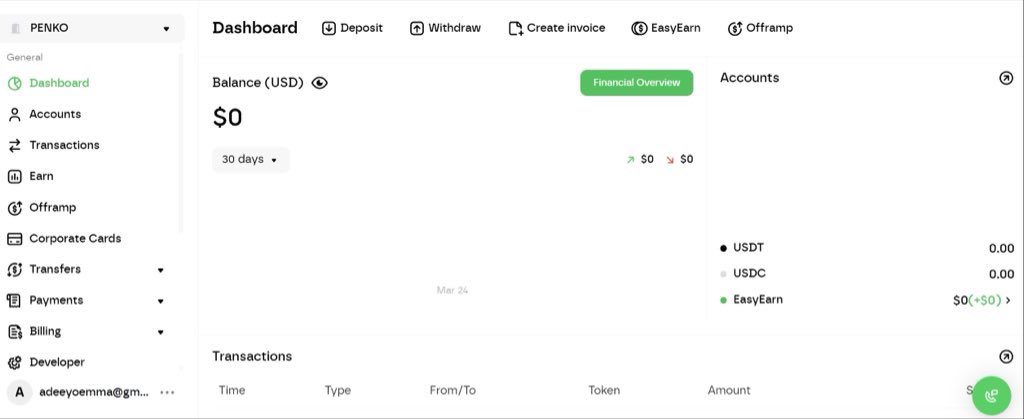This screenshot has width=1024, height=419.
Task: Click the Developer gear icon
Action: click(x=14, y=362)
